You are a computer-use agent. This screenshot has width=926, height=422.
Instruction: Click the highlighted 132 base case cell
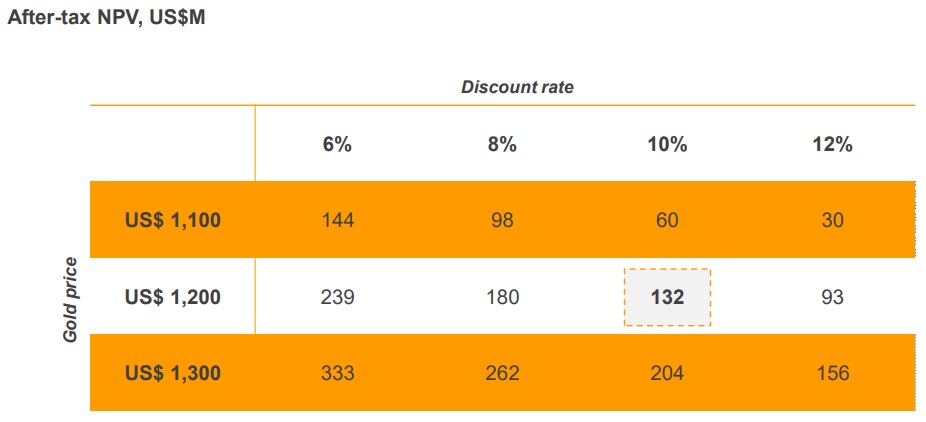[667, 297]
